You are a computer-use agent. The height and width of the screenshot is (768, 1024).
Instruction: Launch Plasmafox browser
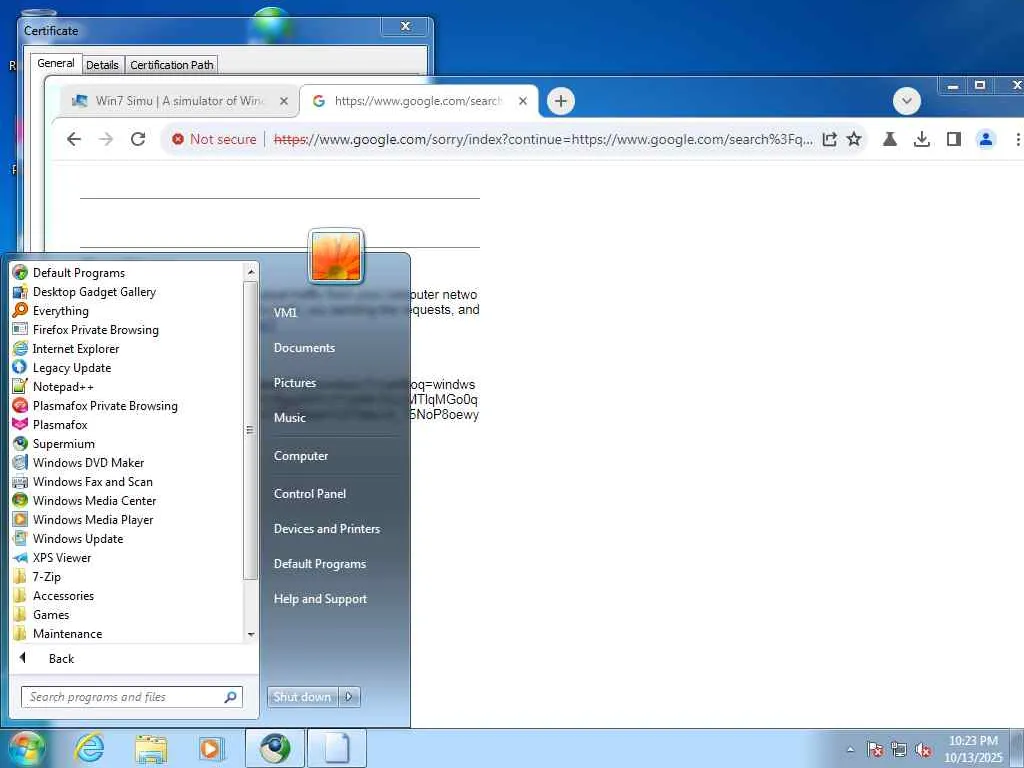(x=50, y=424)
